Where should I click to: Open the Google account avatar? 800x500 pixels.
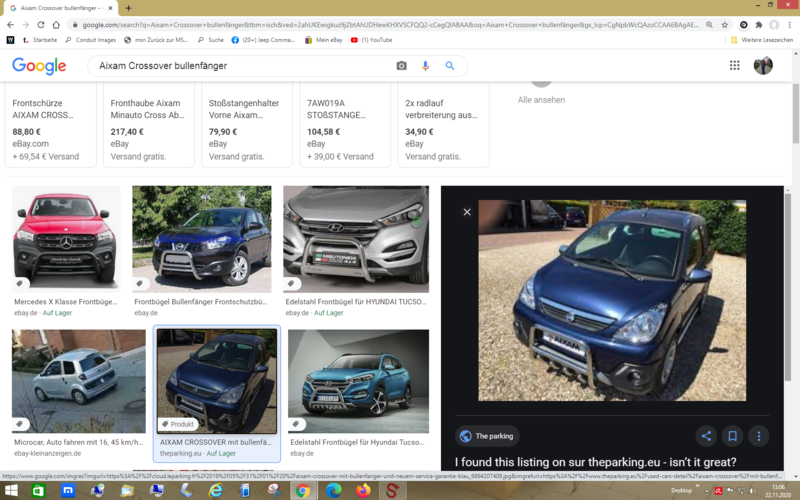[763, 65]
